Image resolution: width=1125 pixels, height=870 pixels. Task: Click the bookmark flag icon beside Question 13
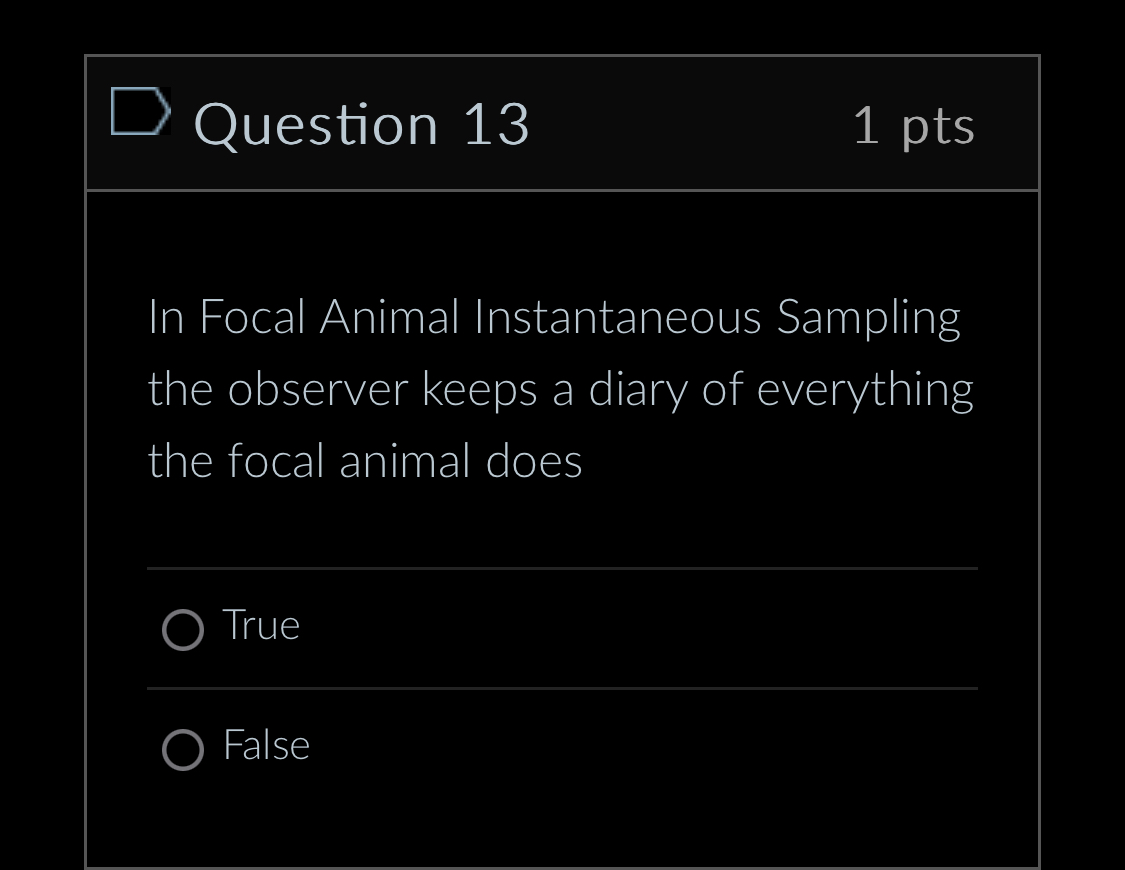coord(140,110)
